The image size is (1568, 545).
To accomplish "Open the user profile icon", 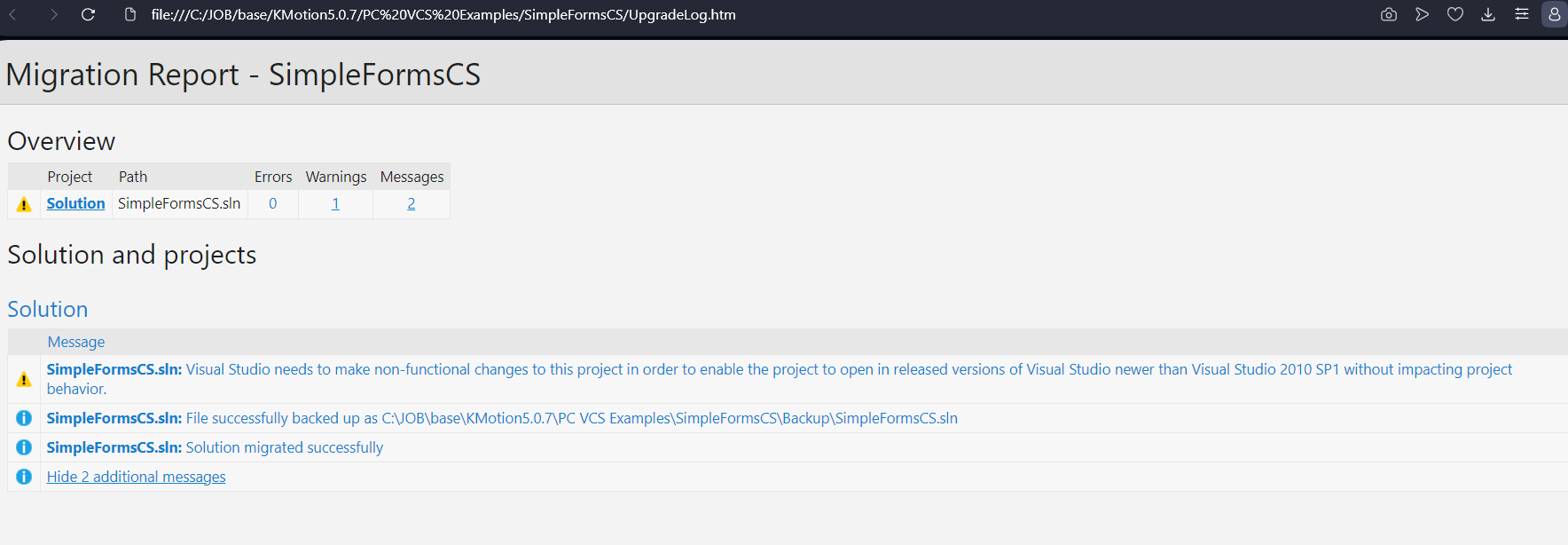I will point(1554,14).
